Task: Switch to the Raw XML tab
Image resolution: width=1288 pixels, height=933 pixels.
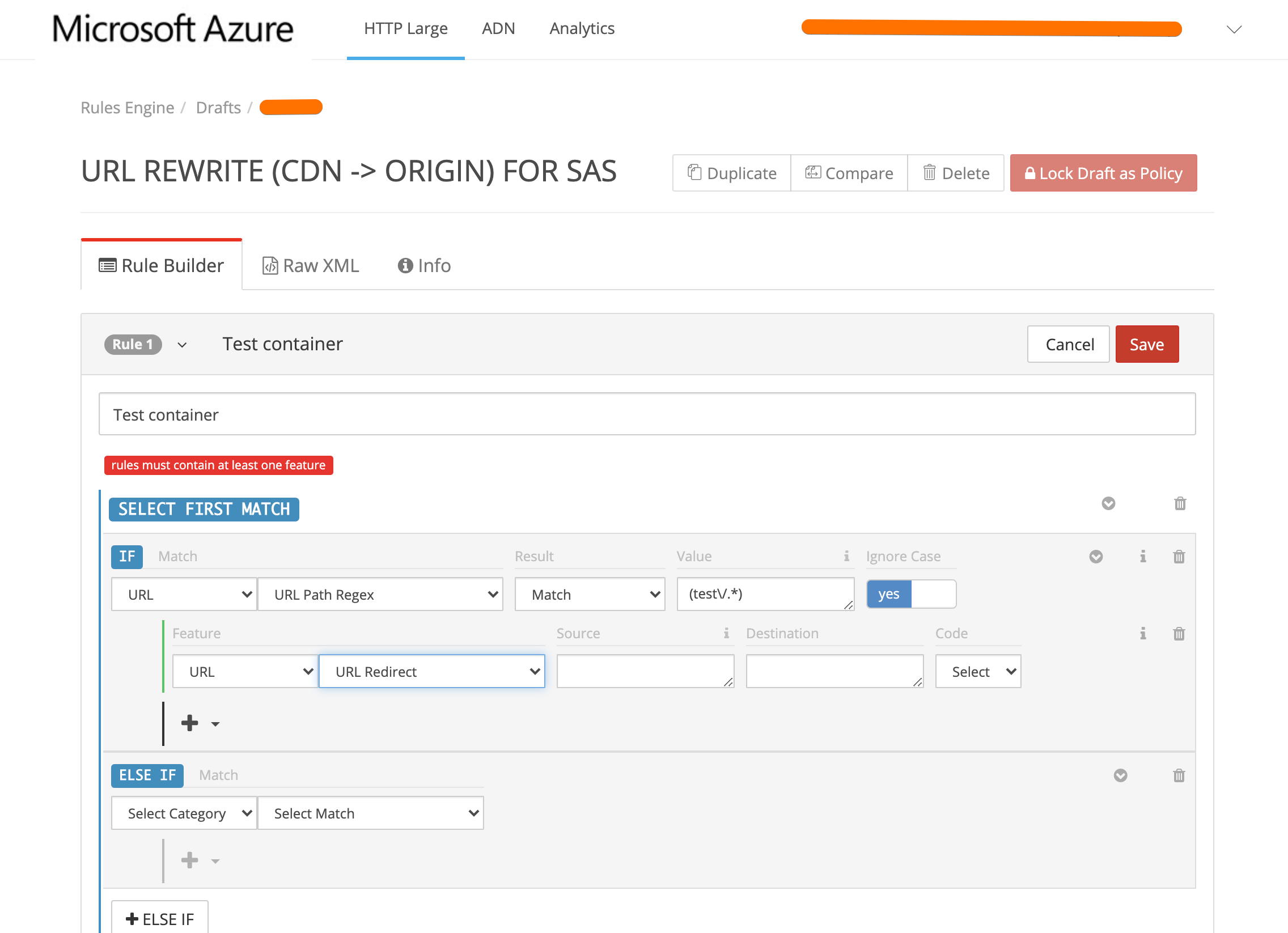Action: click(310, 265)
